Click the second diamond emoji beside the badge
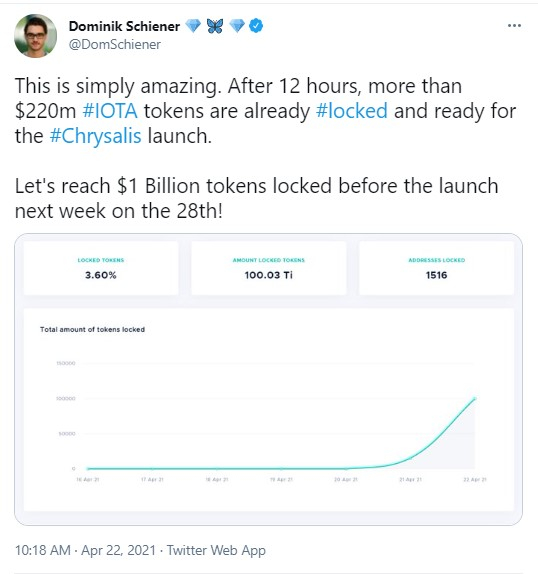Screen dimensions: 538x574 point(237,26)
